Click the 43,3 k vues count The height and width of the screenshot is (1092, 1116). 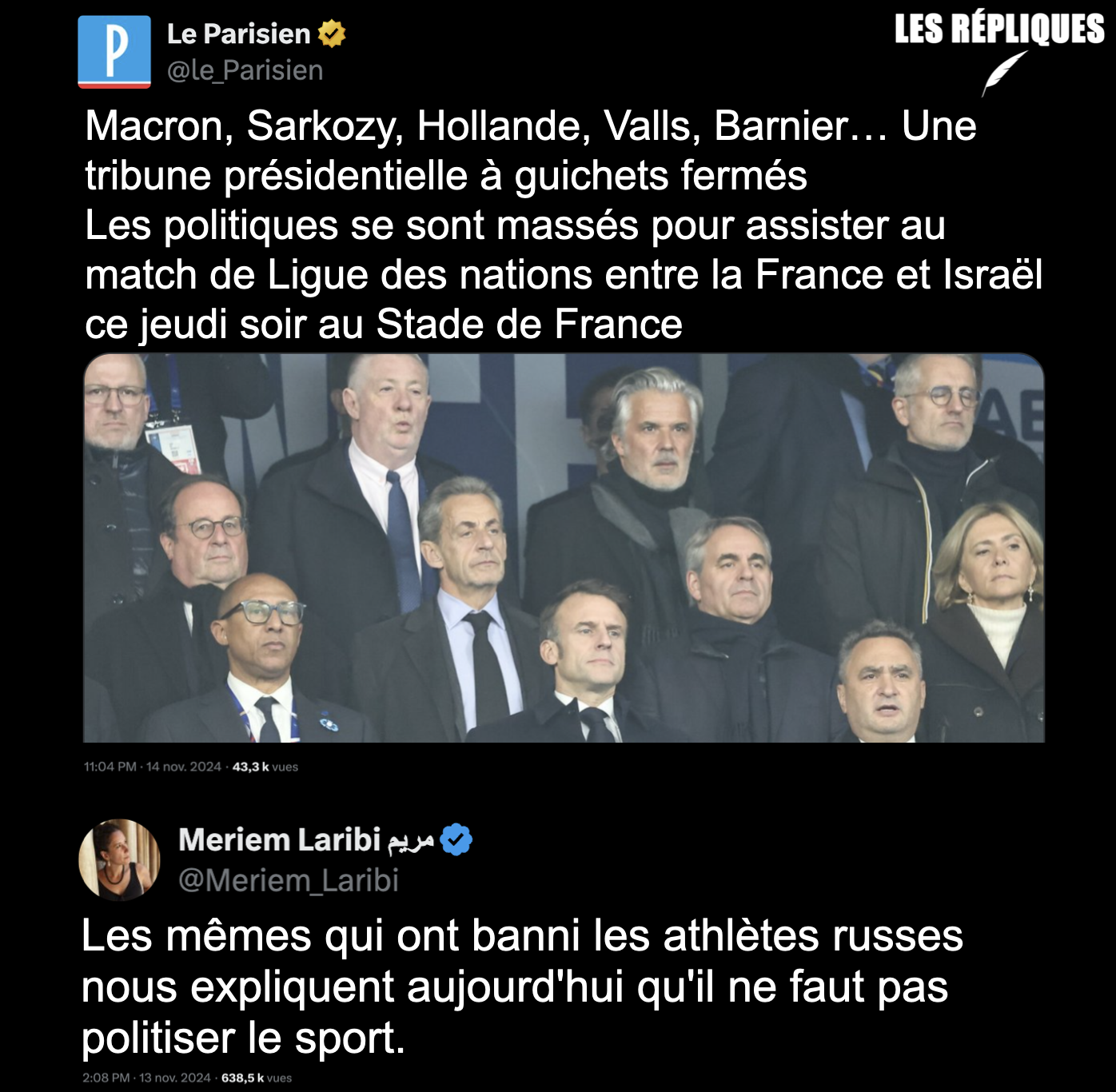pyautogui.click(x=265, y=767)
